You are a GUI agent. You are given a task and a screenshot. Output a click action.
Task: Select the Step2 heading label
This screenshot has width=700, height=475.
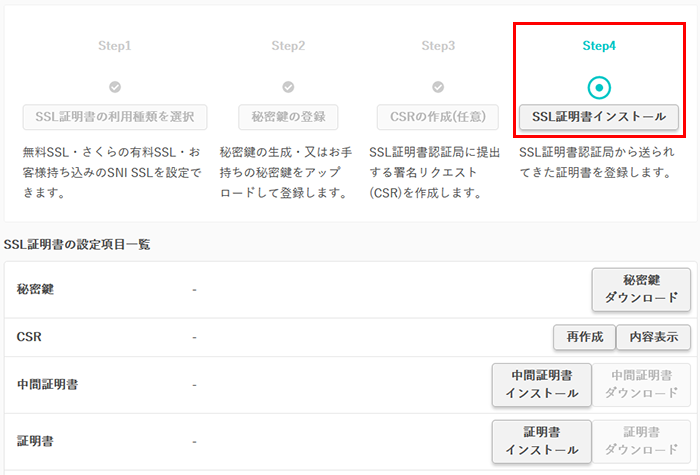point(288,46)
